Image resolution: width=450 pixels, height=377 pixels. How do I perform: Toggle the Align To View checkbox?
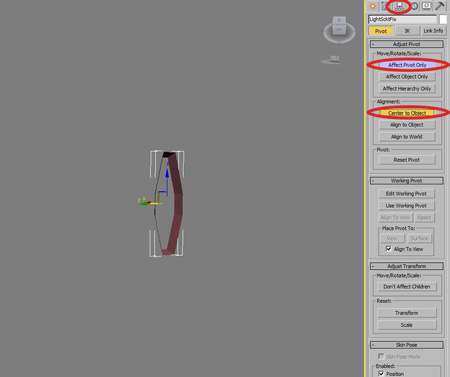pyautogui.click(x=389, y=249)
